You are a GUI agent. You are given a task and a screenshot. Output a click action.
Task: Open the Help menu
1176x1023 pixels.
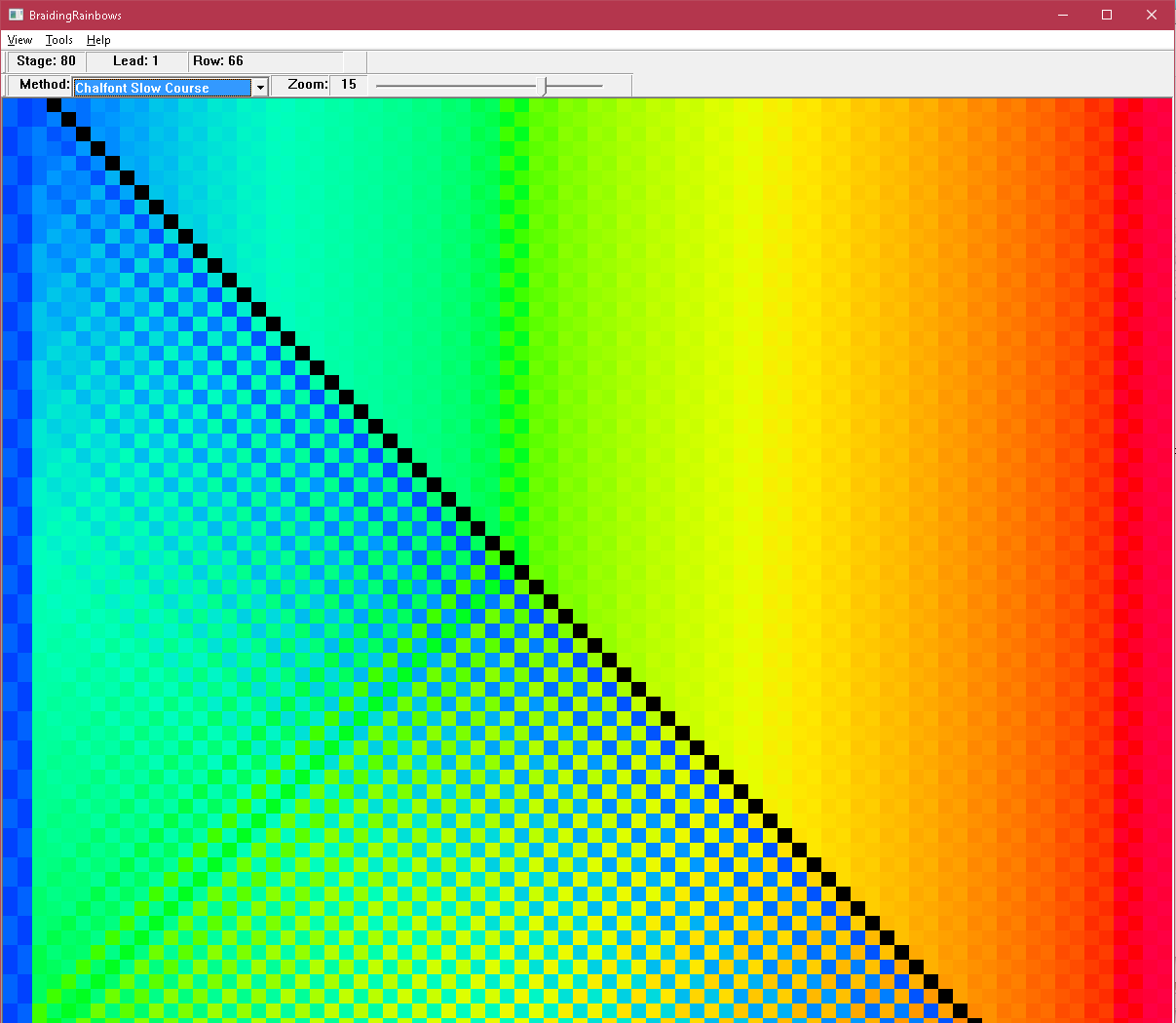pyautogui.click(x=98, y=40)
